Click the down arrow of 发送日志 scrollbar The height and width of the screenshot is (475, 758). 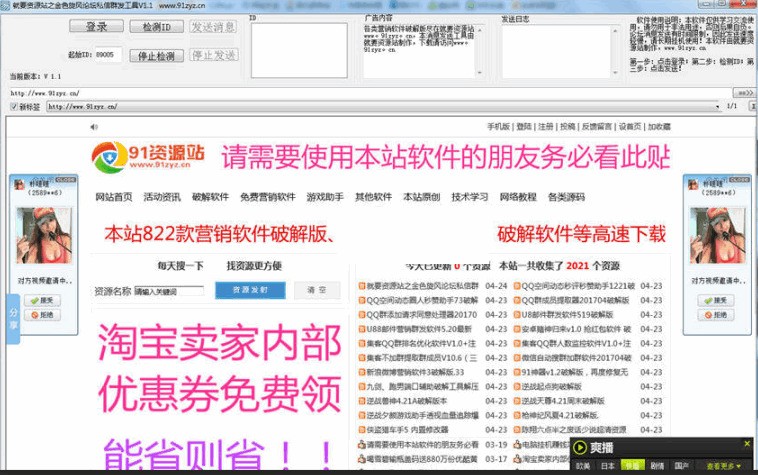click(x=615, y=73)
